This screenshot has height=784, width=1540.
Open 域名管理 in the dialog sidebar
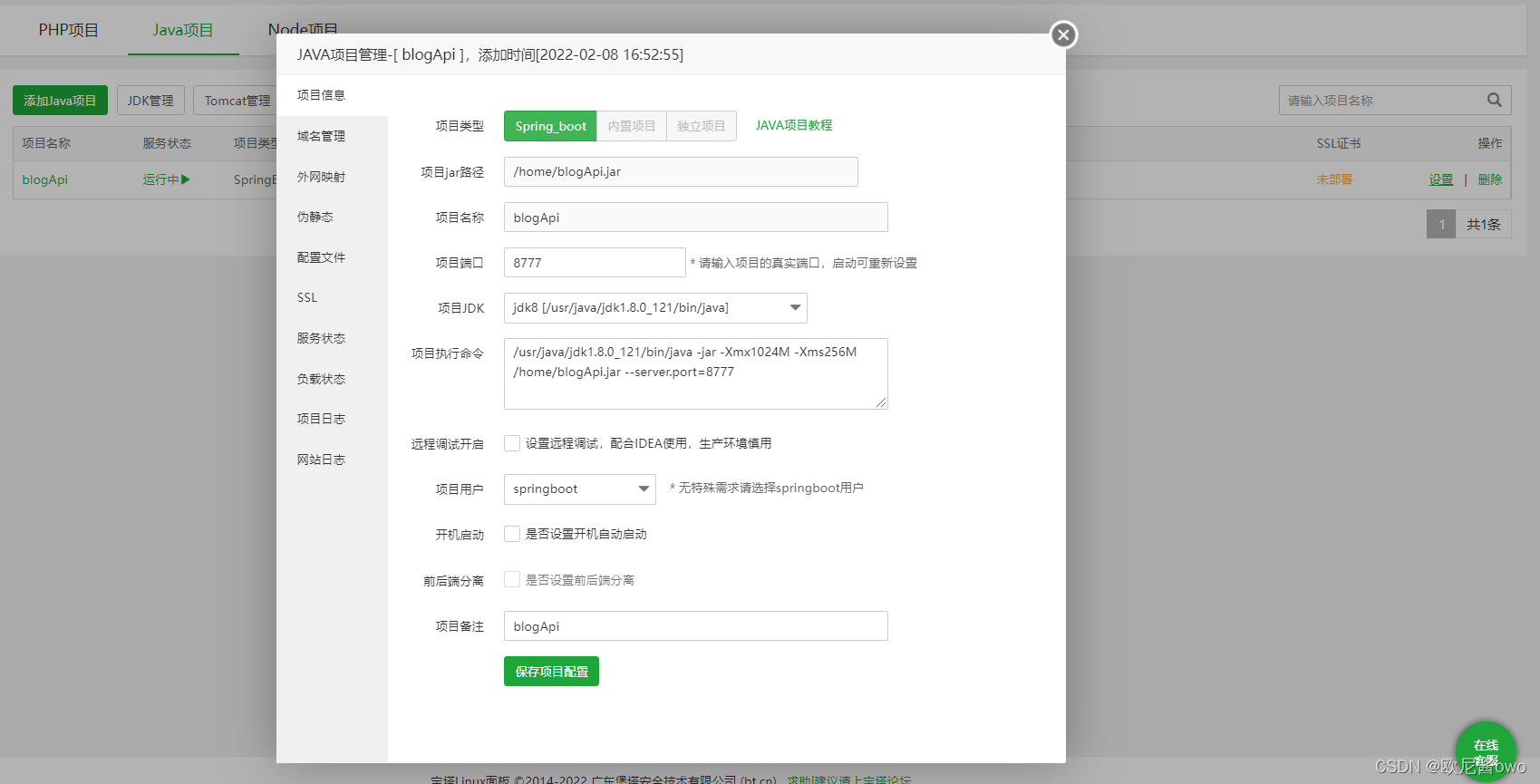click(332, 136)
